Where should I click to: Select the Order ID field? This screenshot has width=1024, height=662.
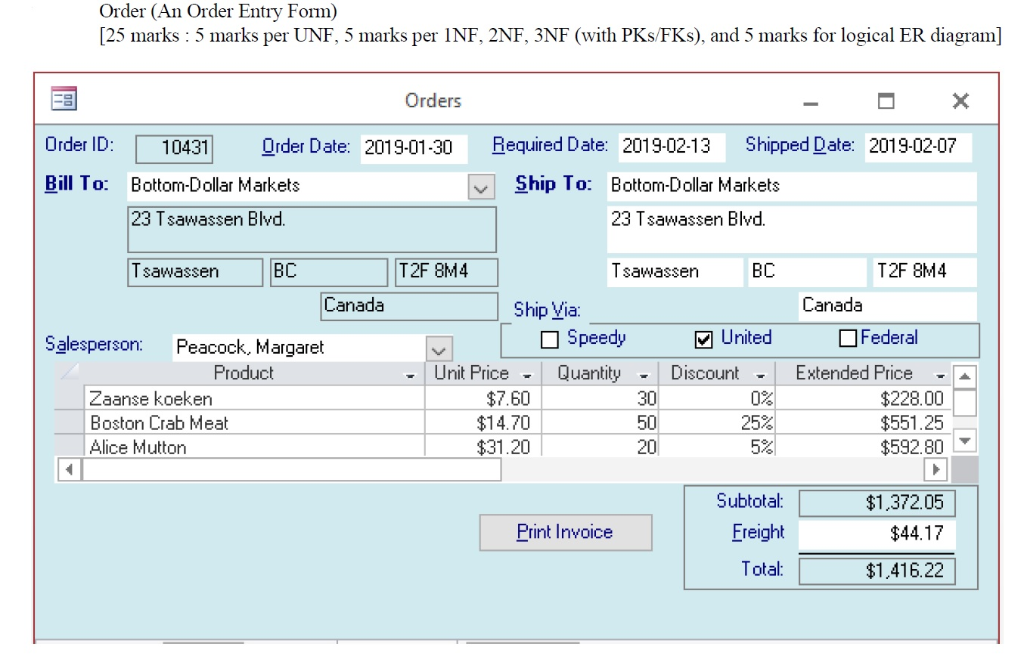click(x=176, y=147)
